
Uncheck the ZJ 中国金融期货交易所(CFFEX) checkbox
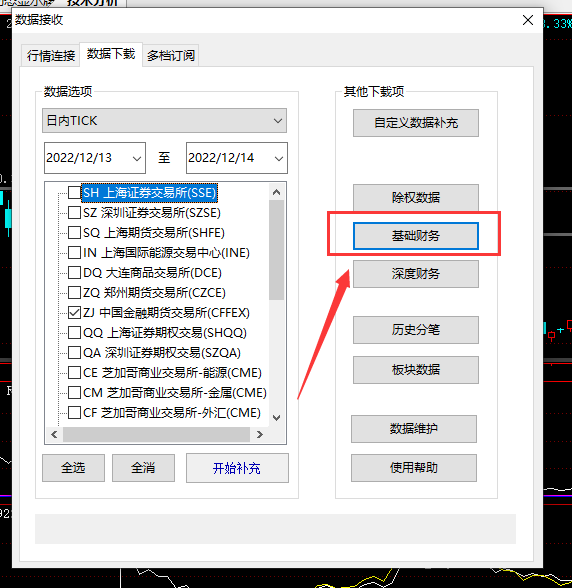(74, 313)
